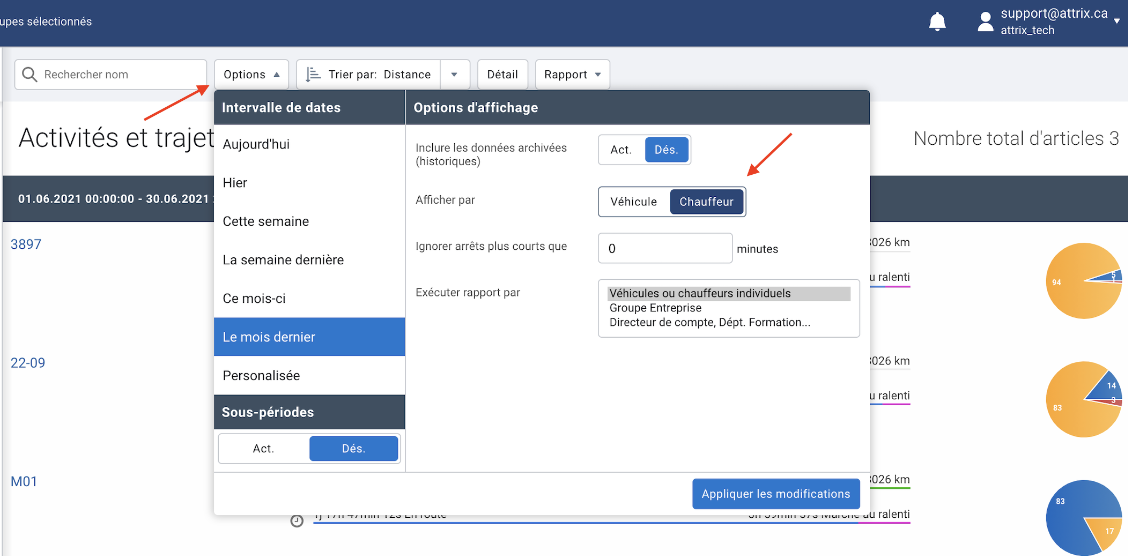Image resolution: width=1128 pixels, height=556 pixels.
Task: Select Ce mois-ci interval
Action: pos(309,298)
